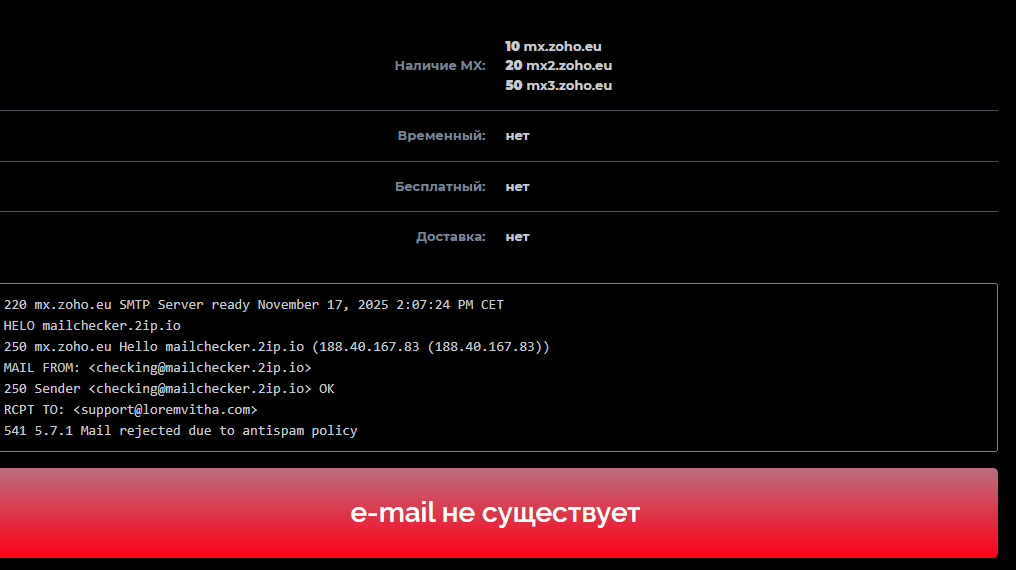
Task: Click "220 mx.zoho.eu SMTP Server ready" text
Action: (128, 305)
